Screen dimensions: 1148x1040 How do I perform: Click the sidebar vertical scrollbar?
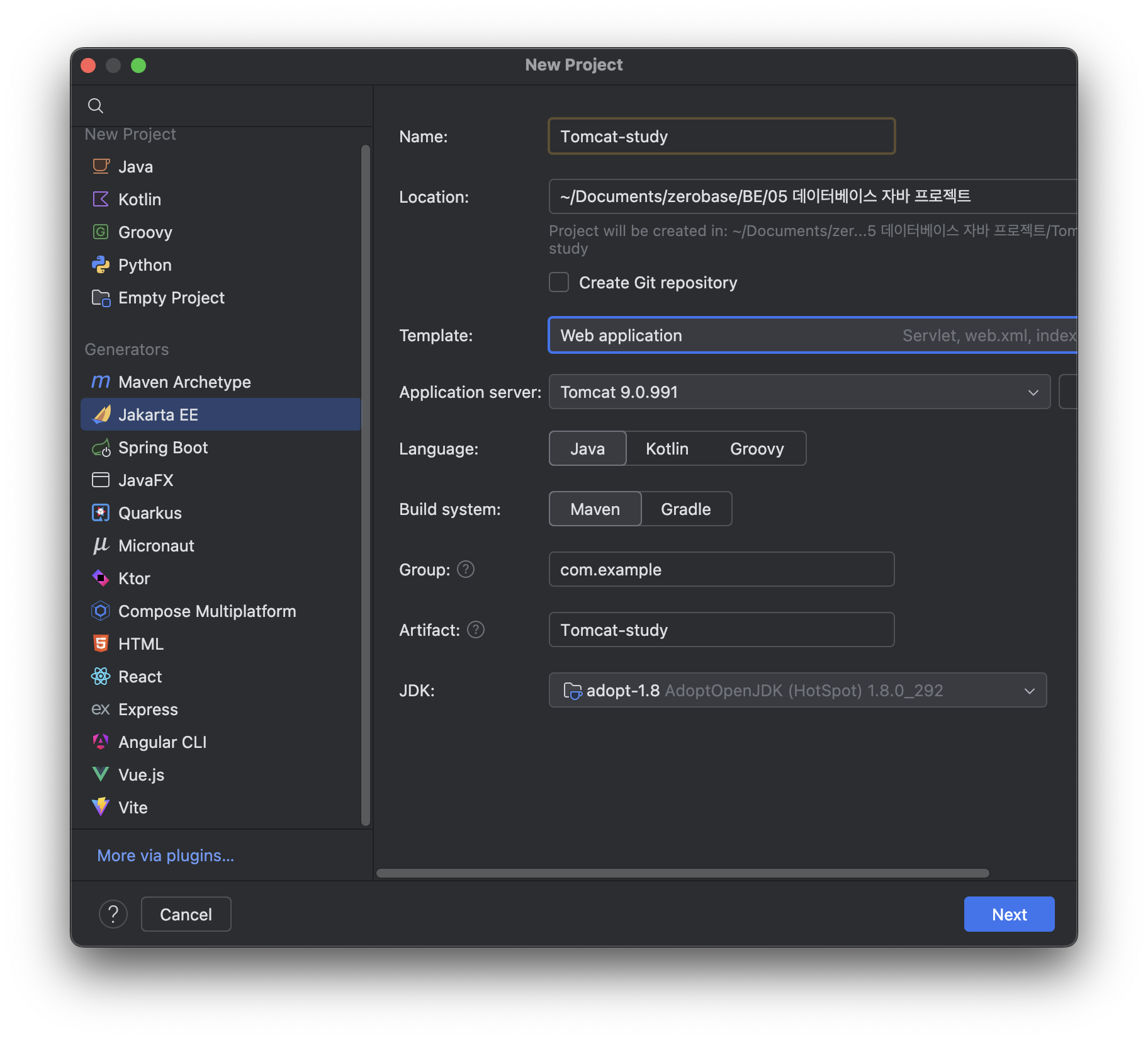tap(366, 485)
